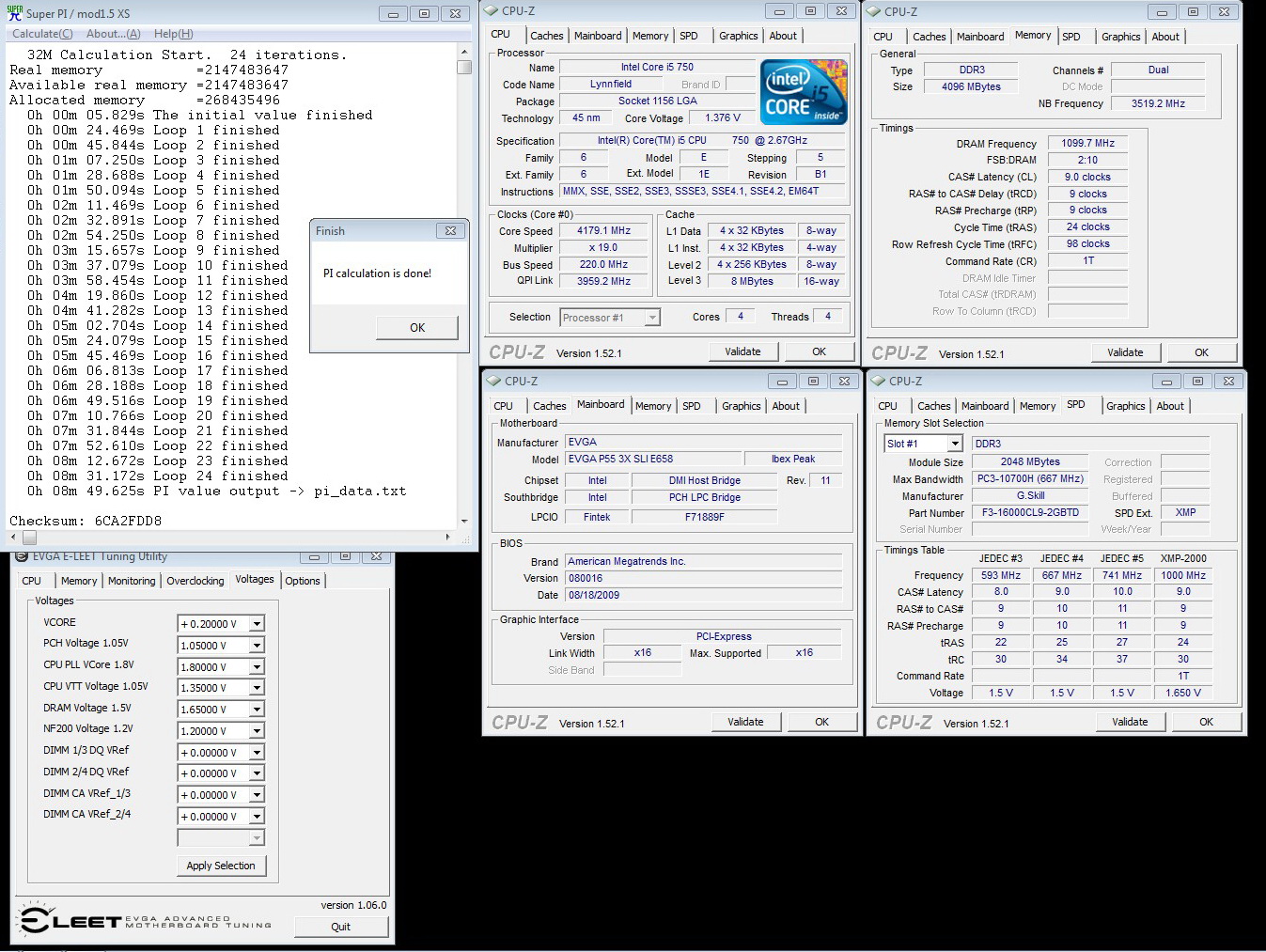Click Super PI vertical scrollbar thumb
Screen dimensions: 1266x952
click(464, 67)
